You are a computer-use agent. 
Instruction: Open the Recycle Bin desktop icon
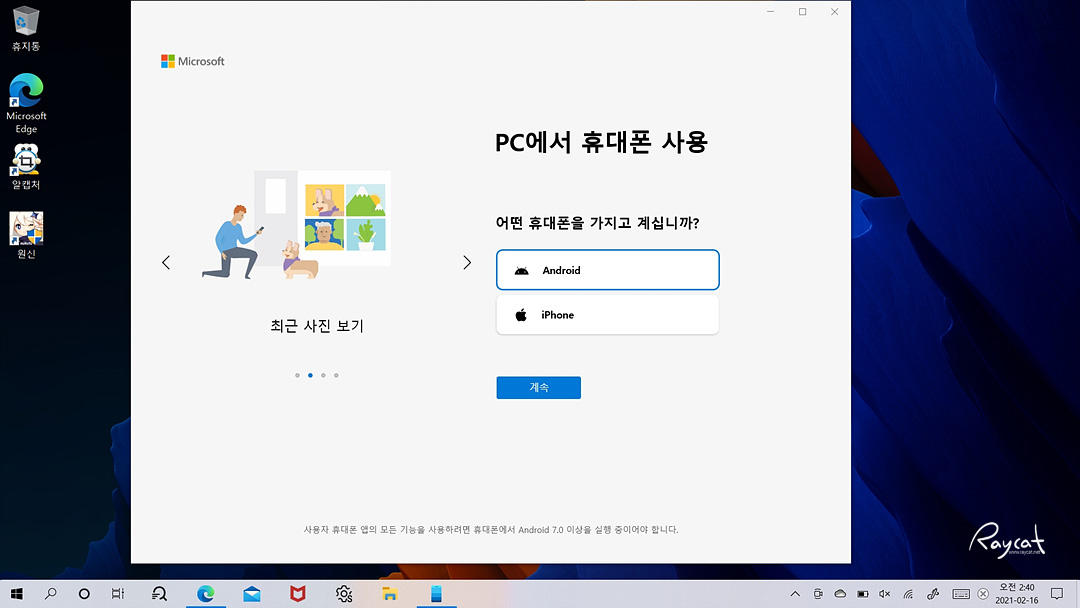pyautogui.click(x=26, y=29)
